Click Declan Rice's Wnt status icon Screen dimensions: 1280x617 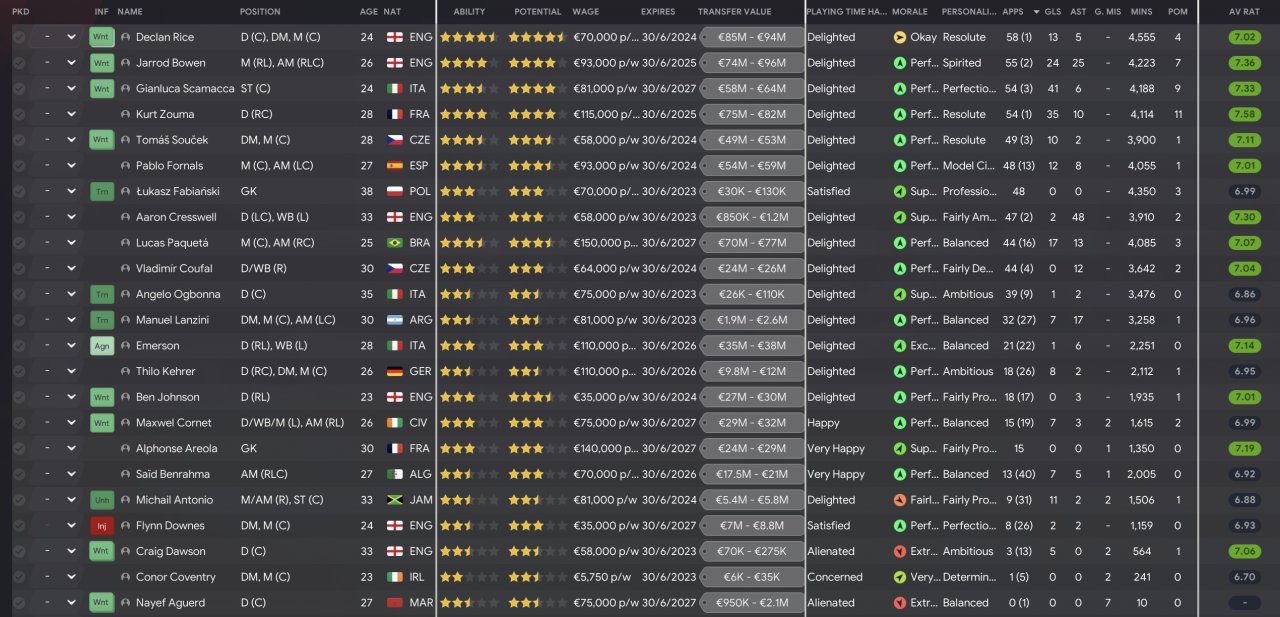coord(101,37)
